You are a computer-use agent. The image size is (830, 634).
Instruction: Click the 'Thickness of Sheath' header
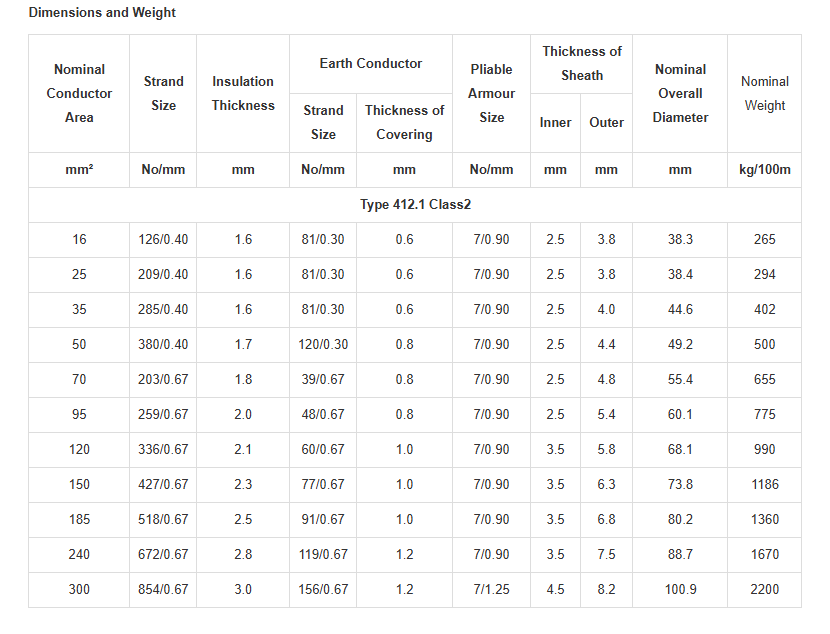click(x=582, y=64)
